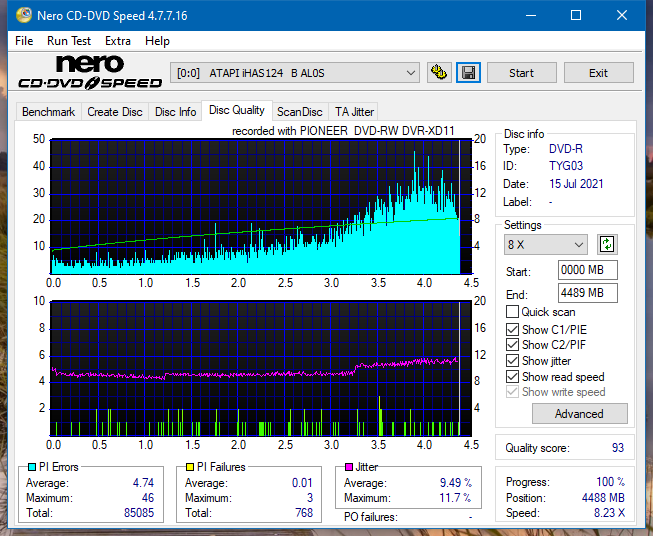Click the Progress value 100 %

point(611,482)
